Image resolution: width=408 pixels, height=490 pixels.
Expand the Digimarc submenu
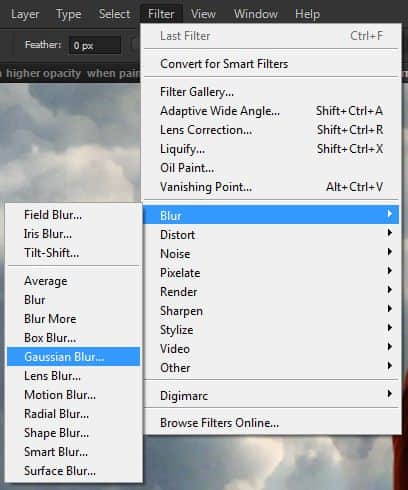pos(271,396)
